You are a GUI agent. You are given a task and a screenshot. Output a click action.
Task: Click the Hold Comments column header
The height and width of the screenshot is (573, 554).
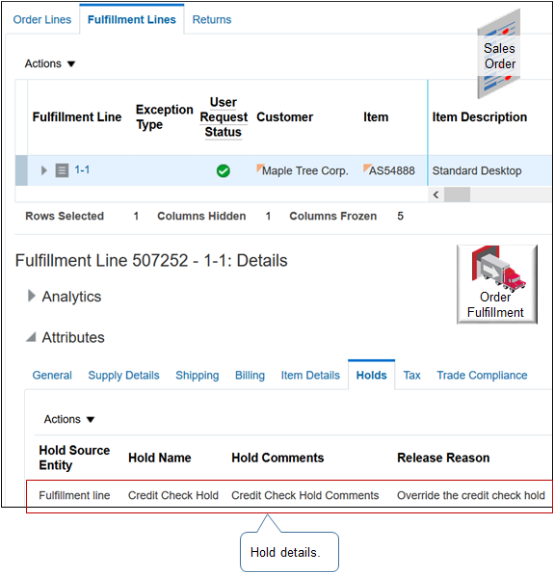click(x=278, y=458)
